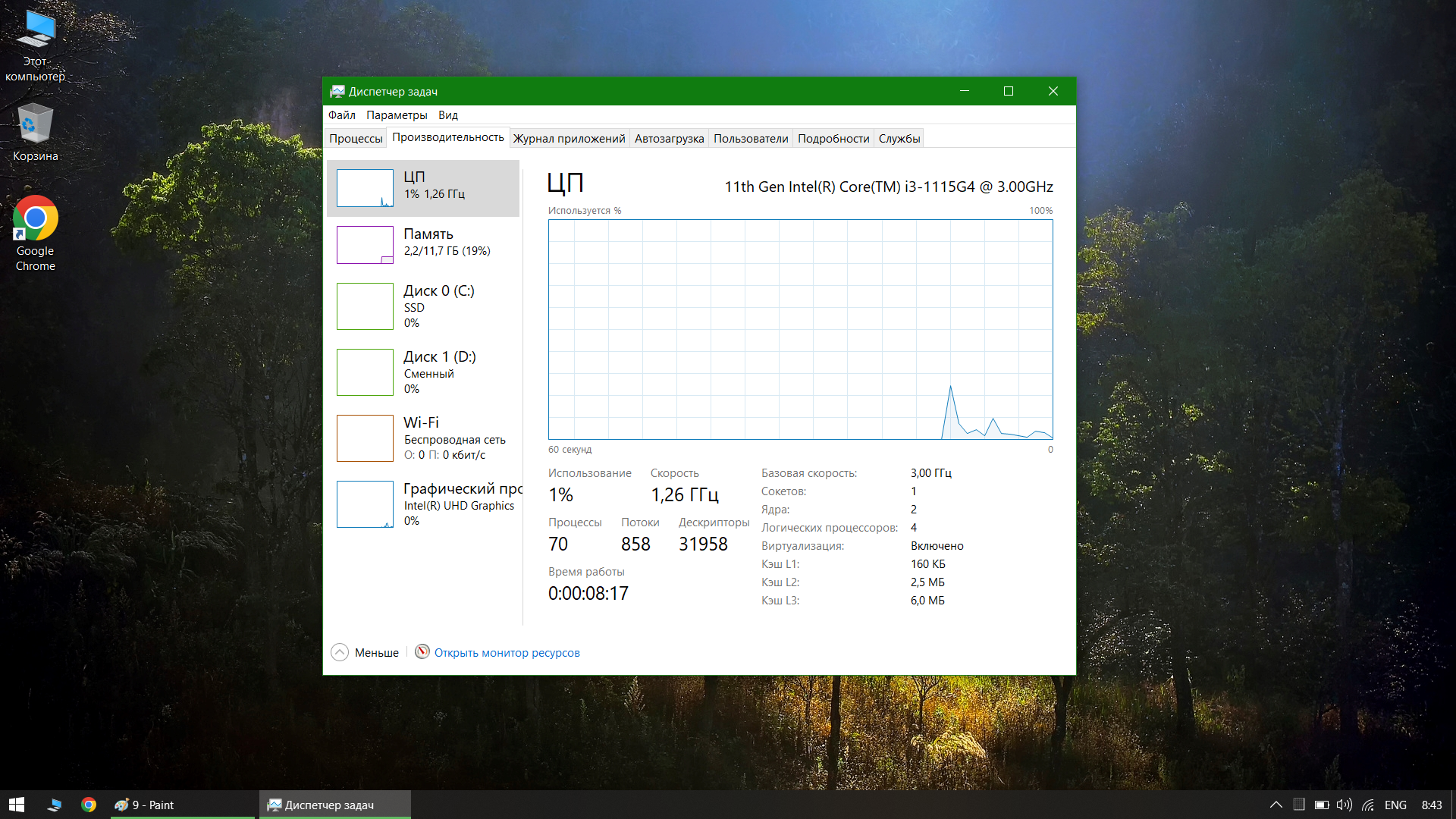
Task: Click the resource monitor gauge icon
Action: (422, 652)
